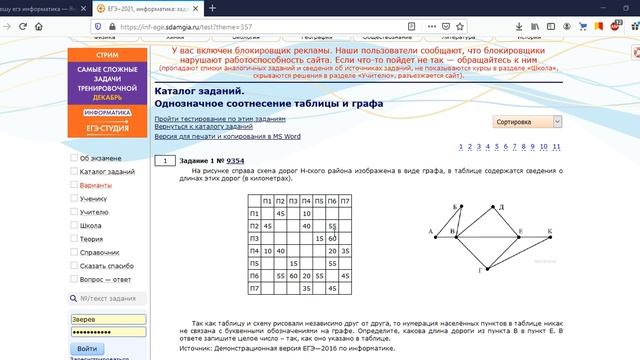Viewport: 640px width, 360px height.
Task: Open task number 9354 link
Action: pyautogui.click(x=235, y=161)
